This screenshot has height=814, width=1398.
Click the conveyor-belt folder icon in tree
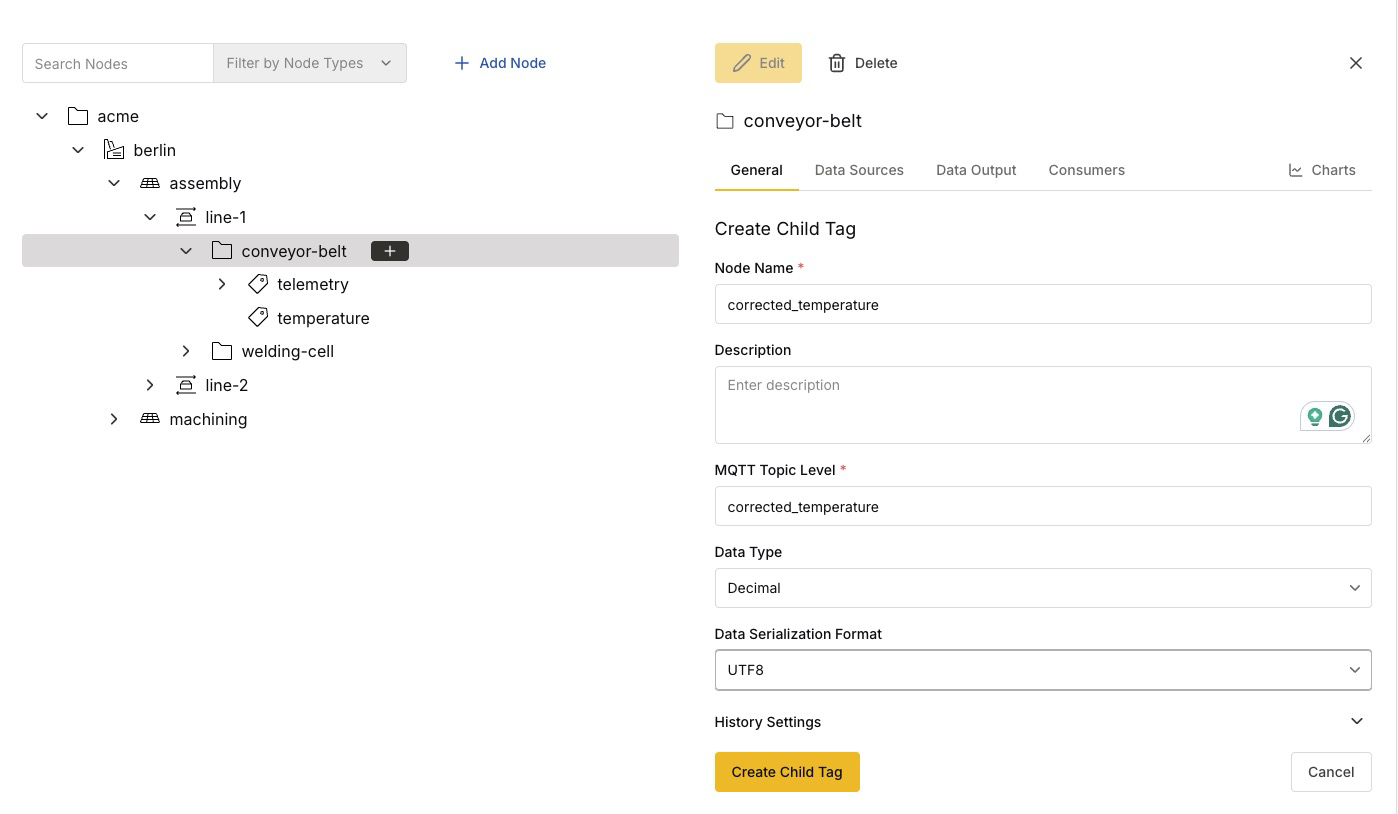tap(222, 251)
